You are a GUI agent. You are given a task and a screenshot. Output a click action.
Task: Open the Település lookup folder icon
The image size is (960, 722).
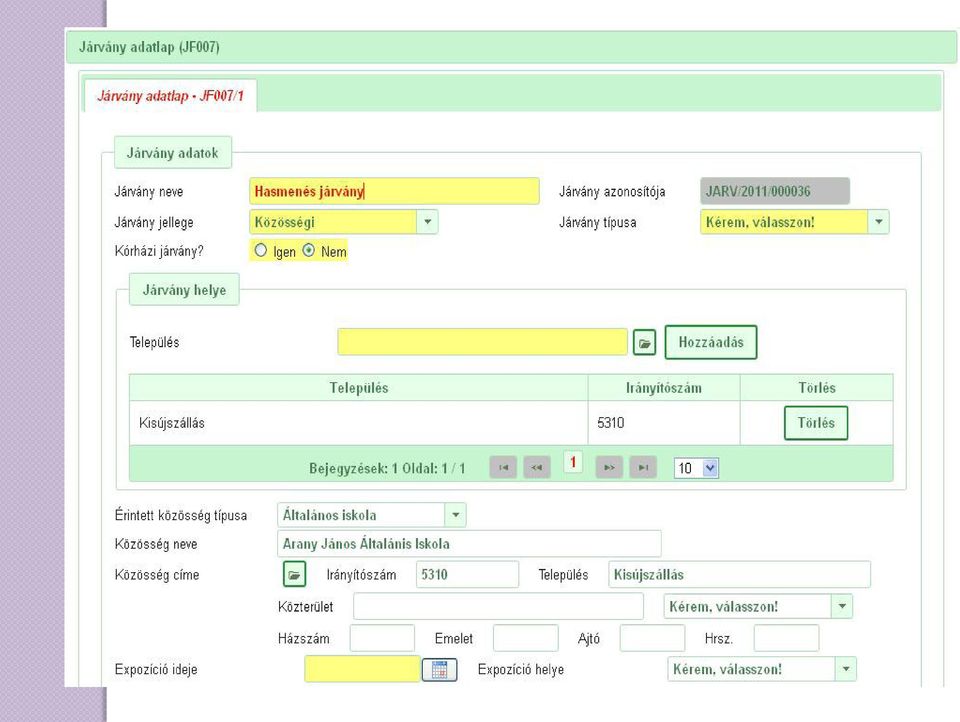tap(644, 343)
